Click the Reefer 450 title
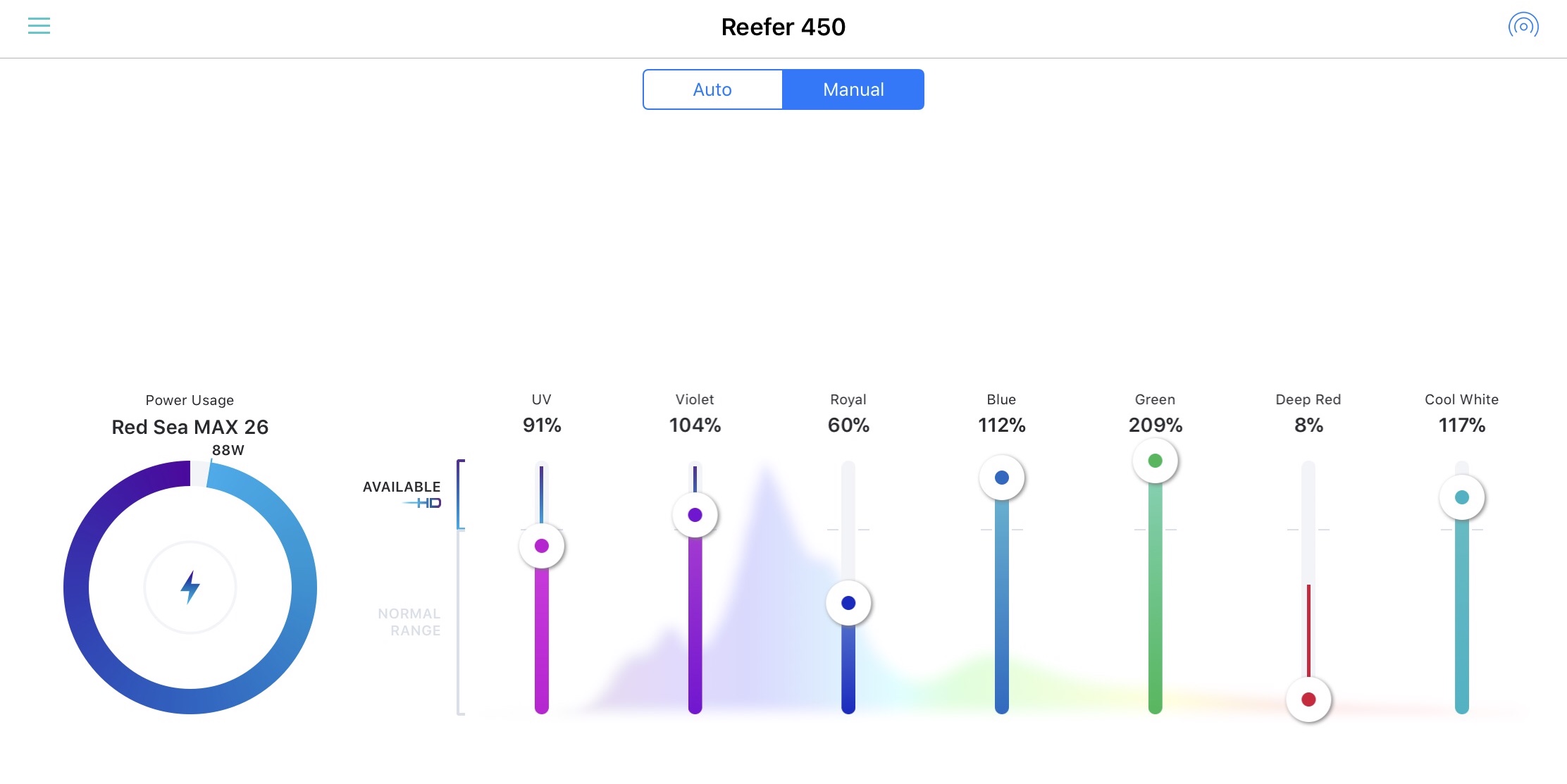Viewport: 1567px width, 784px height. 783,27
